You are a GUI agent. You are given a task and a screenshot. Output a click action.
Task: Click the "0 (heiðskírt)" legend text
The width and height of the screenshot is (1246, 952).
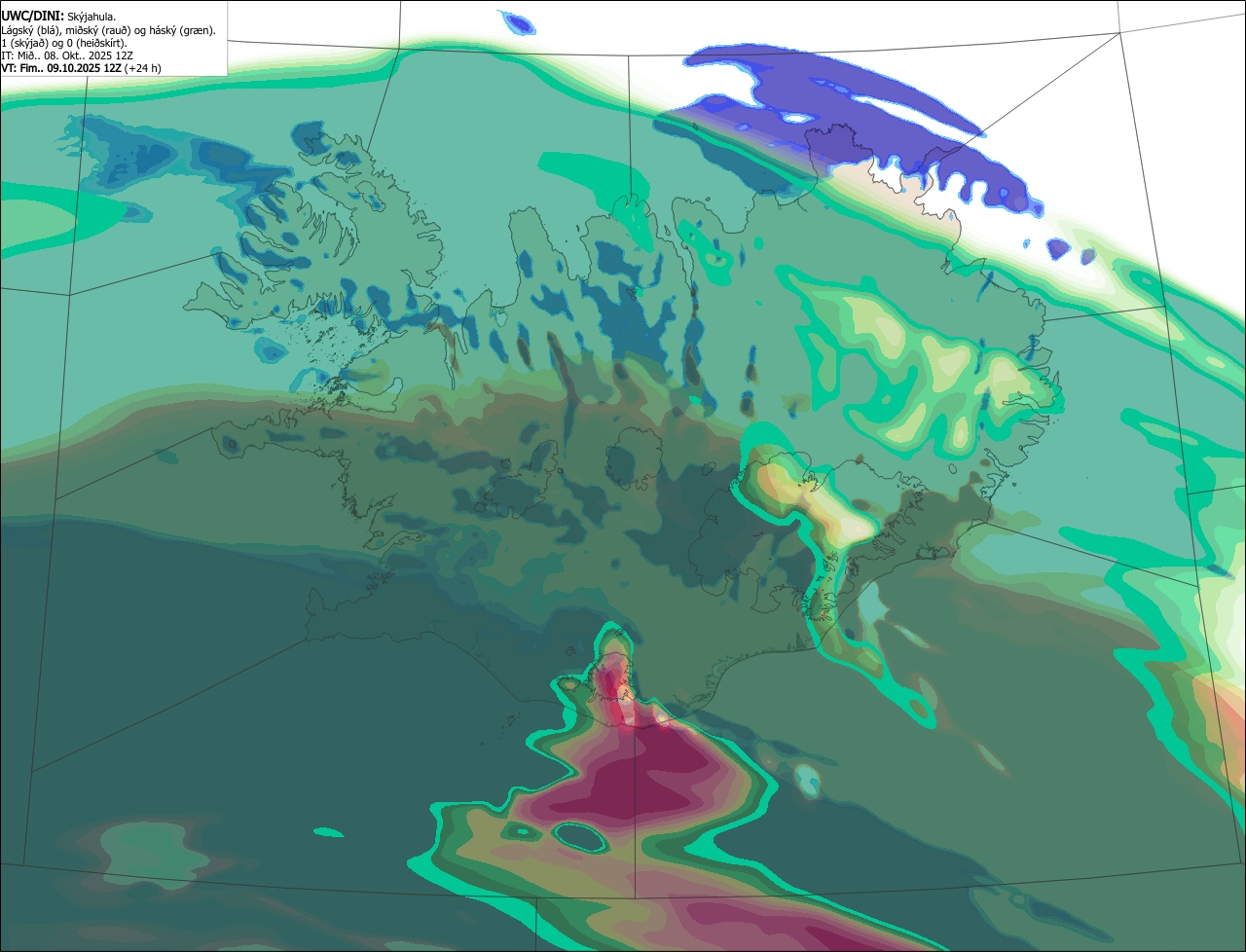pyautogui.click(x=94, y=43)
